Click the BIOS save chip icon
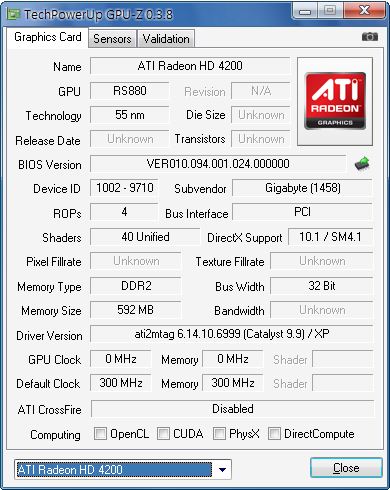 pyautogui.click(x=362, y=164)
